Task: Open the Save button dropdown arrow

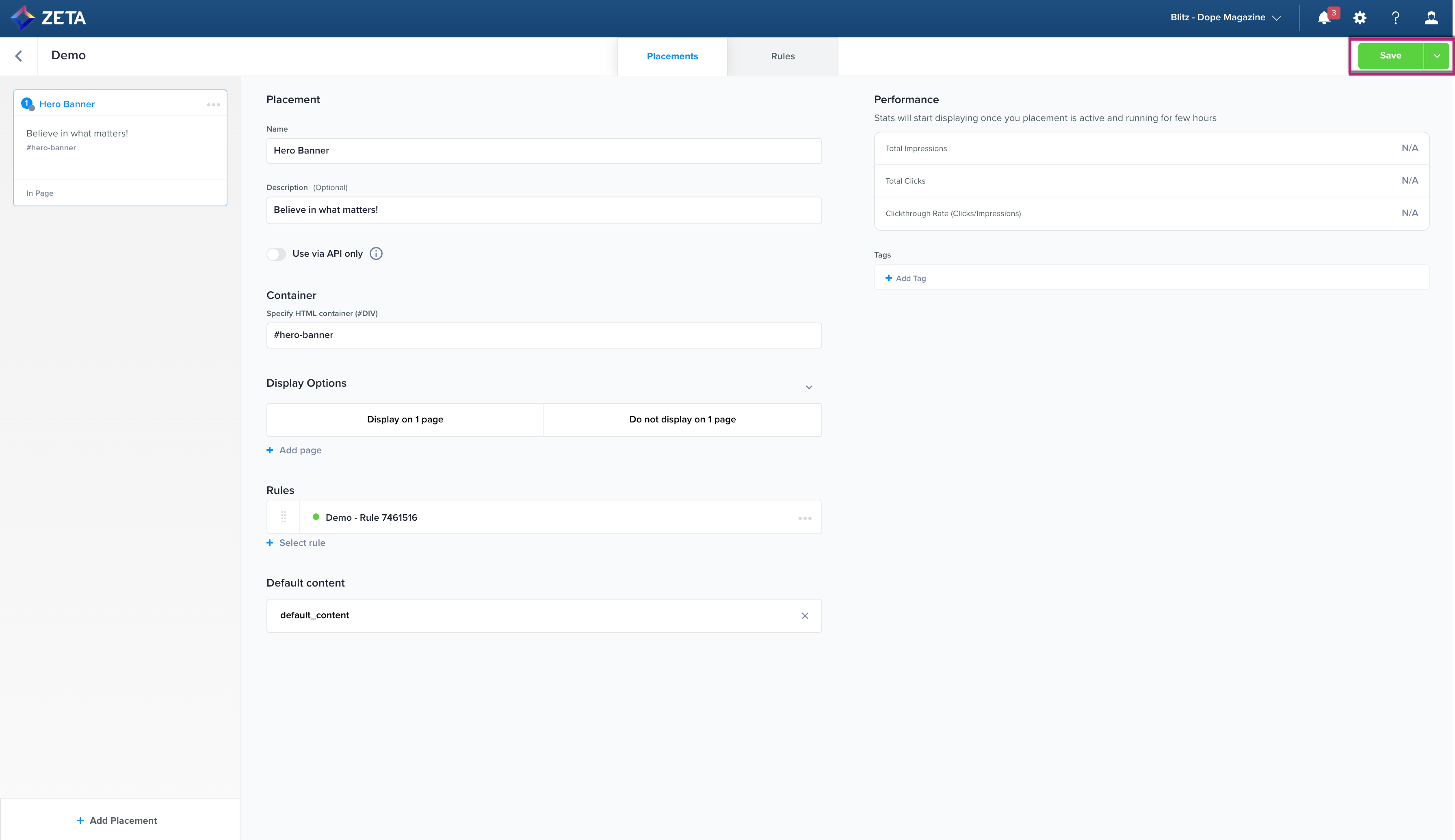Action: point(1437,56)
